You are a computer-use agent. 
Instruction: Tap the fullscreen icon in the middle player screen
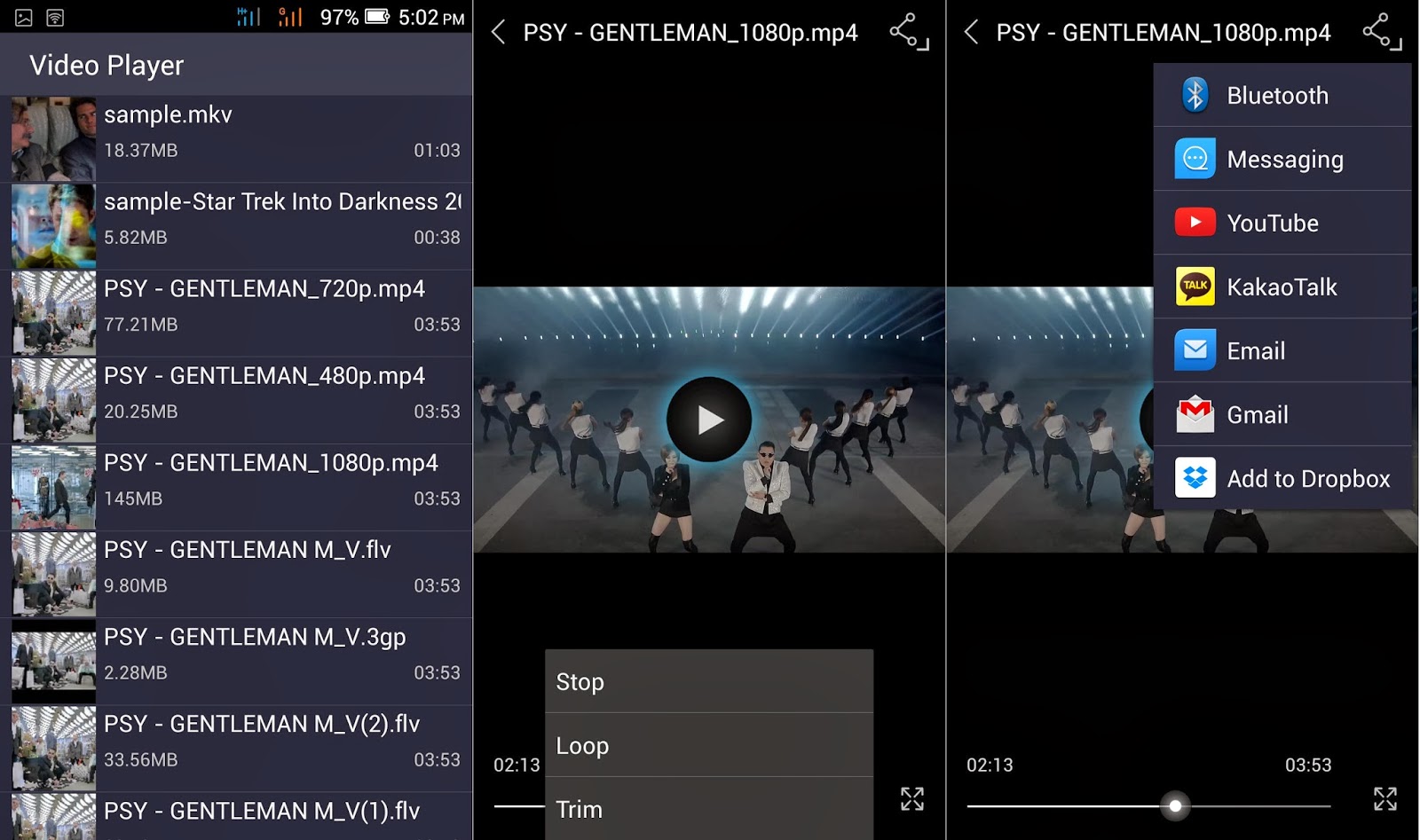click(912, 798)
